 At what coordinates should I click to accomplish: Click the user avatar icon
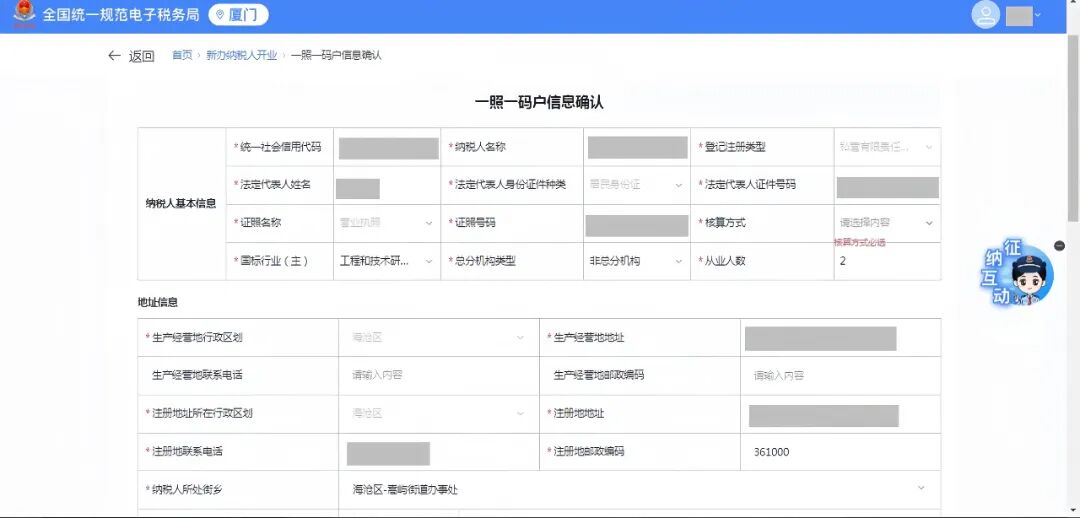pos(986,15)
